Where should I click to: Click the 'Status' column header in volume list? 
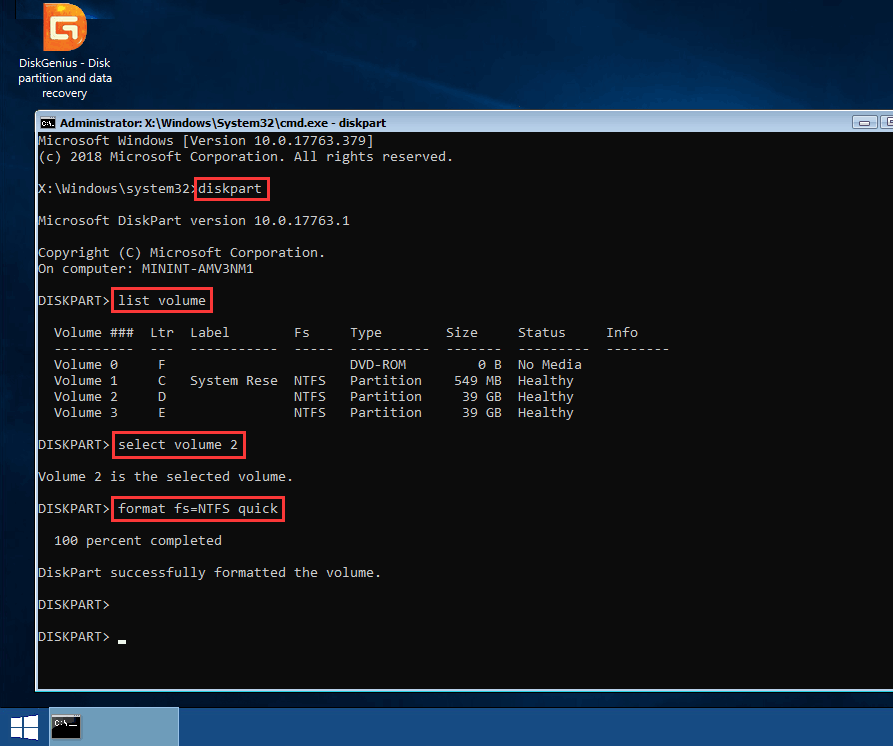click(x=541, y=333)
